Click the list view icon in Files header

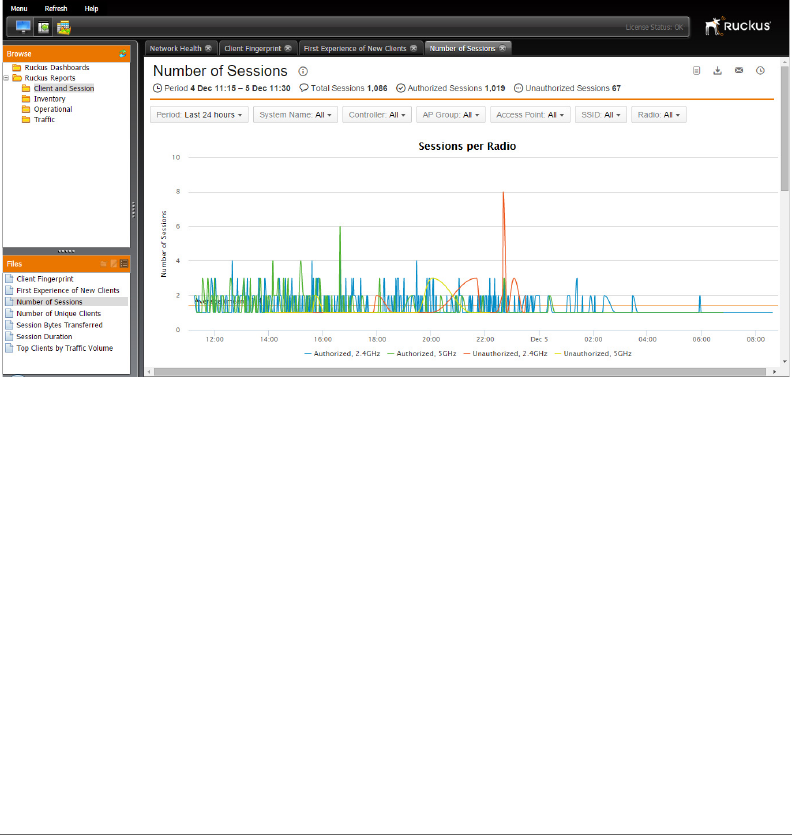click(124, 264)
